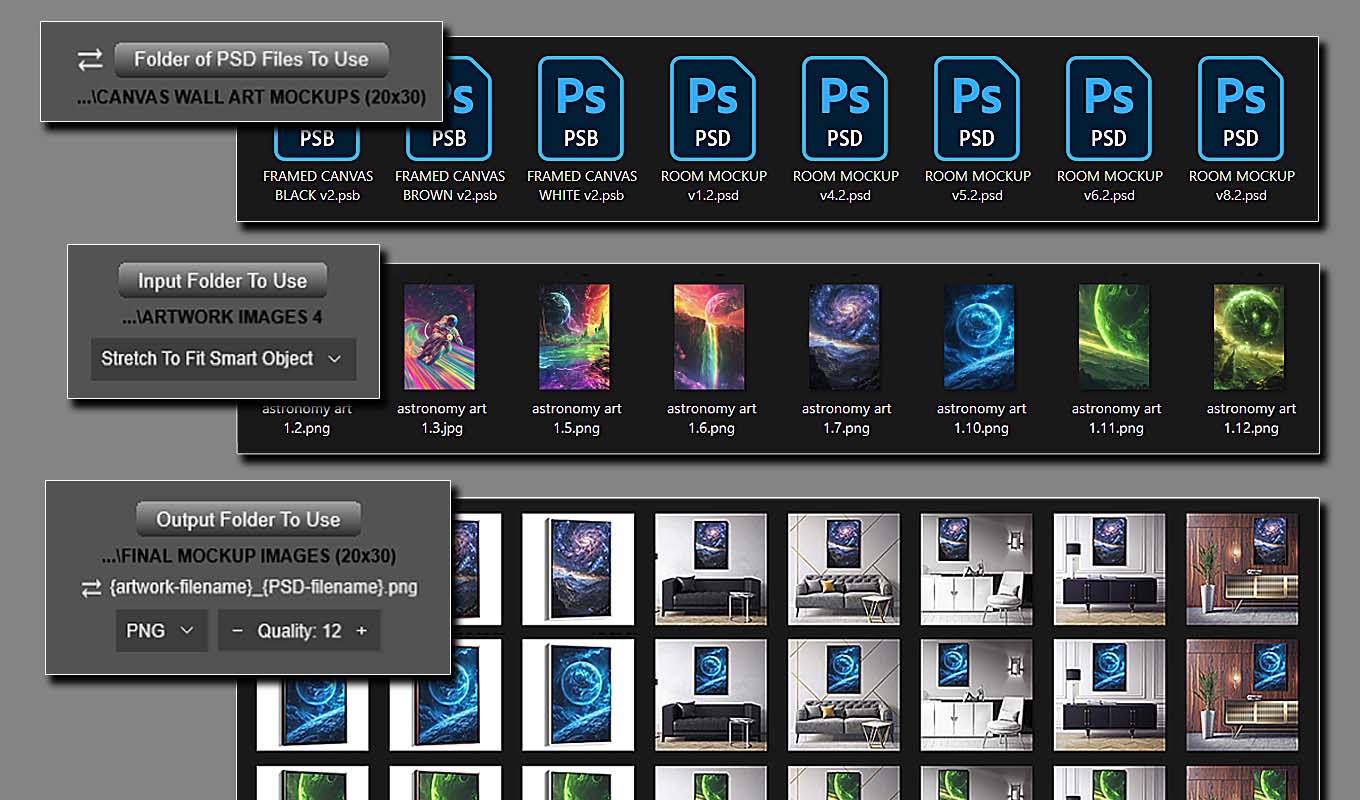Decrease Quality using the minus control
The image size is (1360, 800).
pyautogui.click(x=236, y=630)
